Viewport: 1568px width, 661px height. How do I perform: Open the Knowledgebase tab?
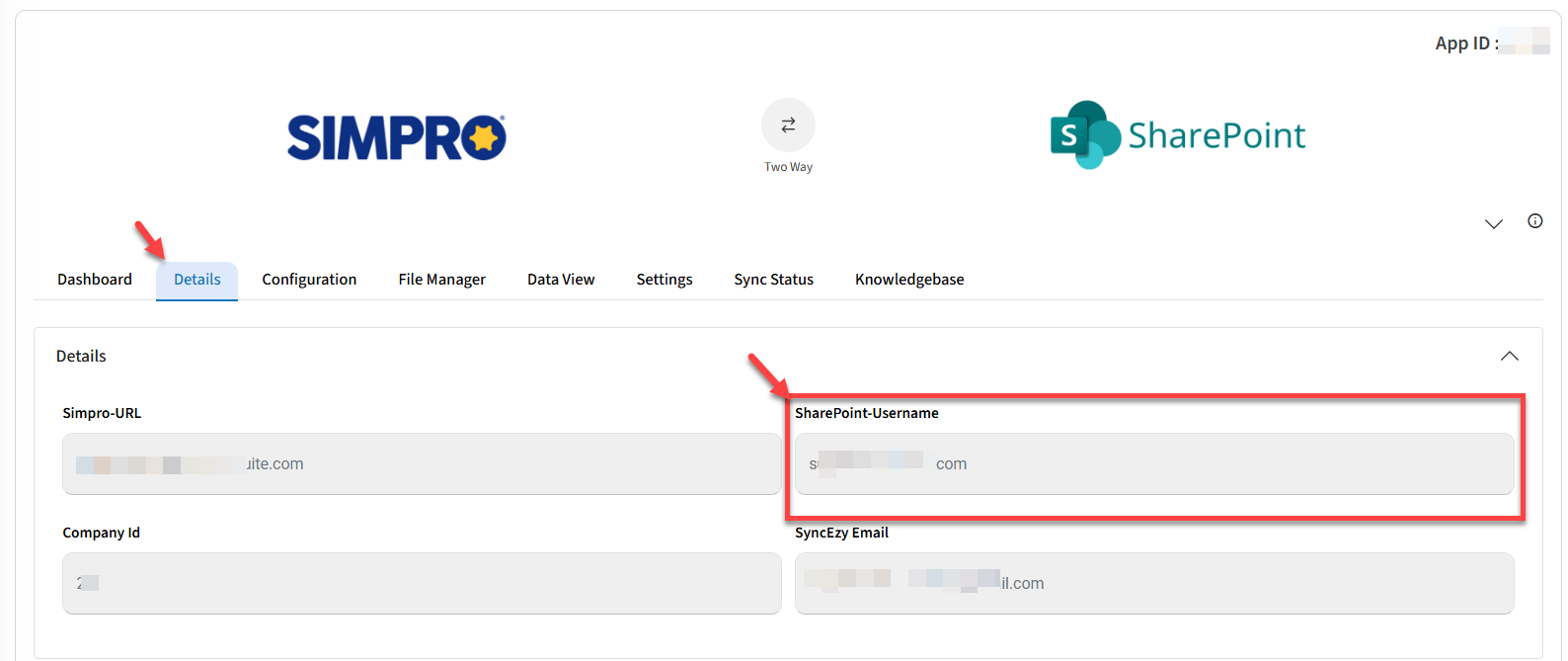909,280
